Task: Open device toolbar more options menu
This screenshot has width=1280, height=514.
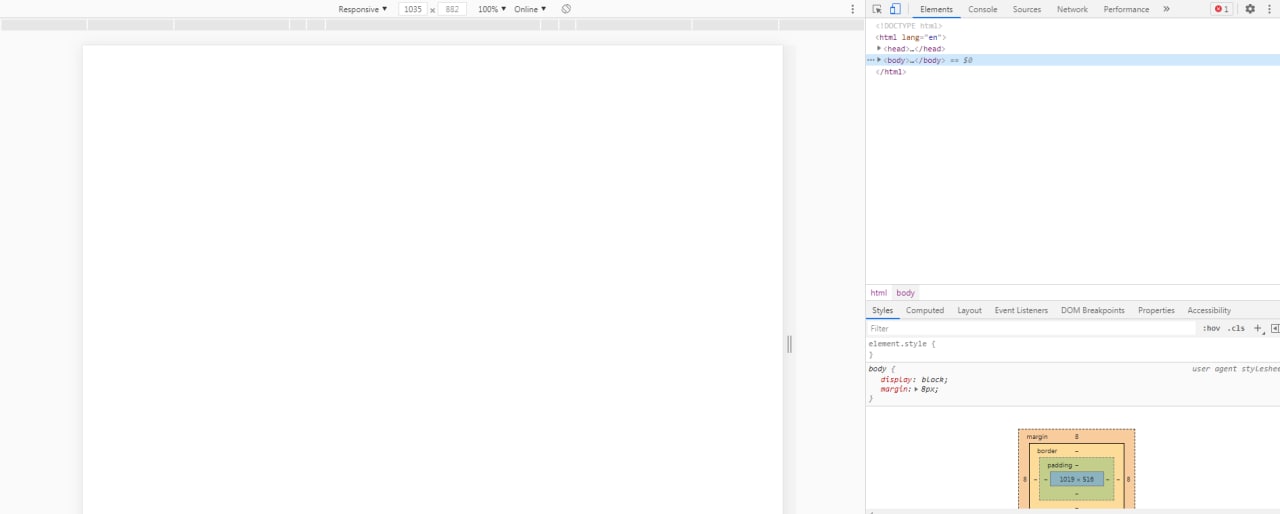Action: [852, 9]
